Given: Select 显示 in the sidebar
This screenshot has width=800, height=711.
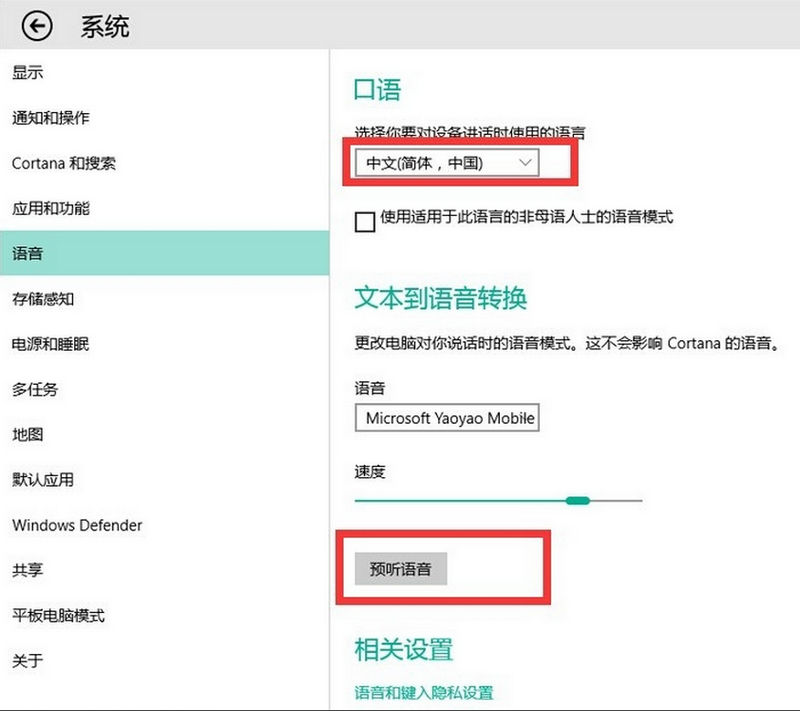Looking at the screenshot, I should 26,72.
